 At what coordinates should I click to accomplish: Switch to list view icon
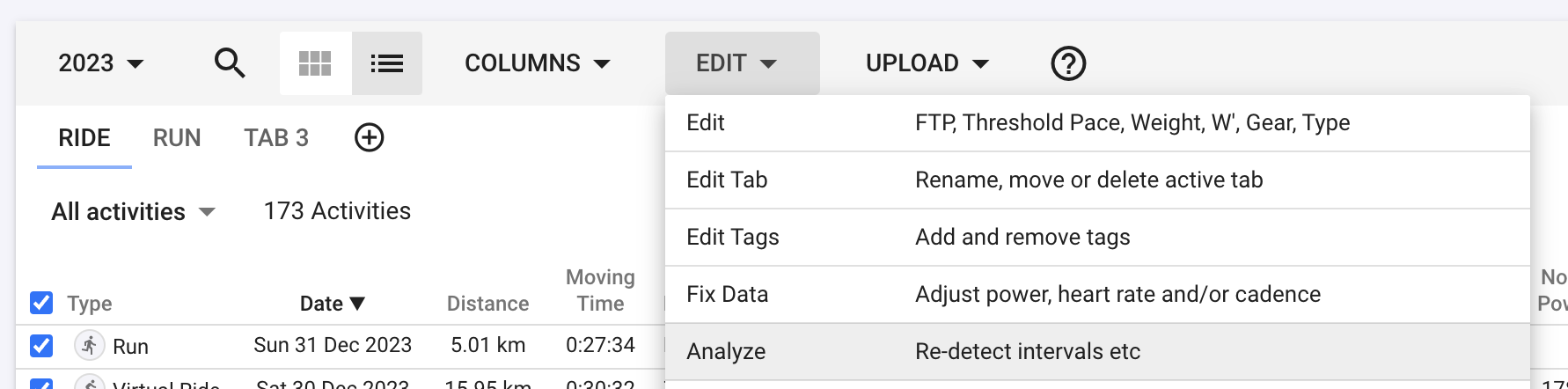point(387,63)
